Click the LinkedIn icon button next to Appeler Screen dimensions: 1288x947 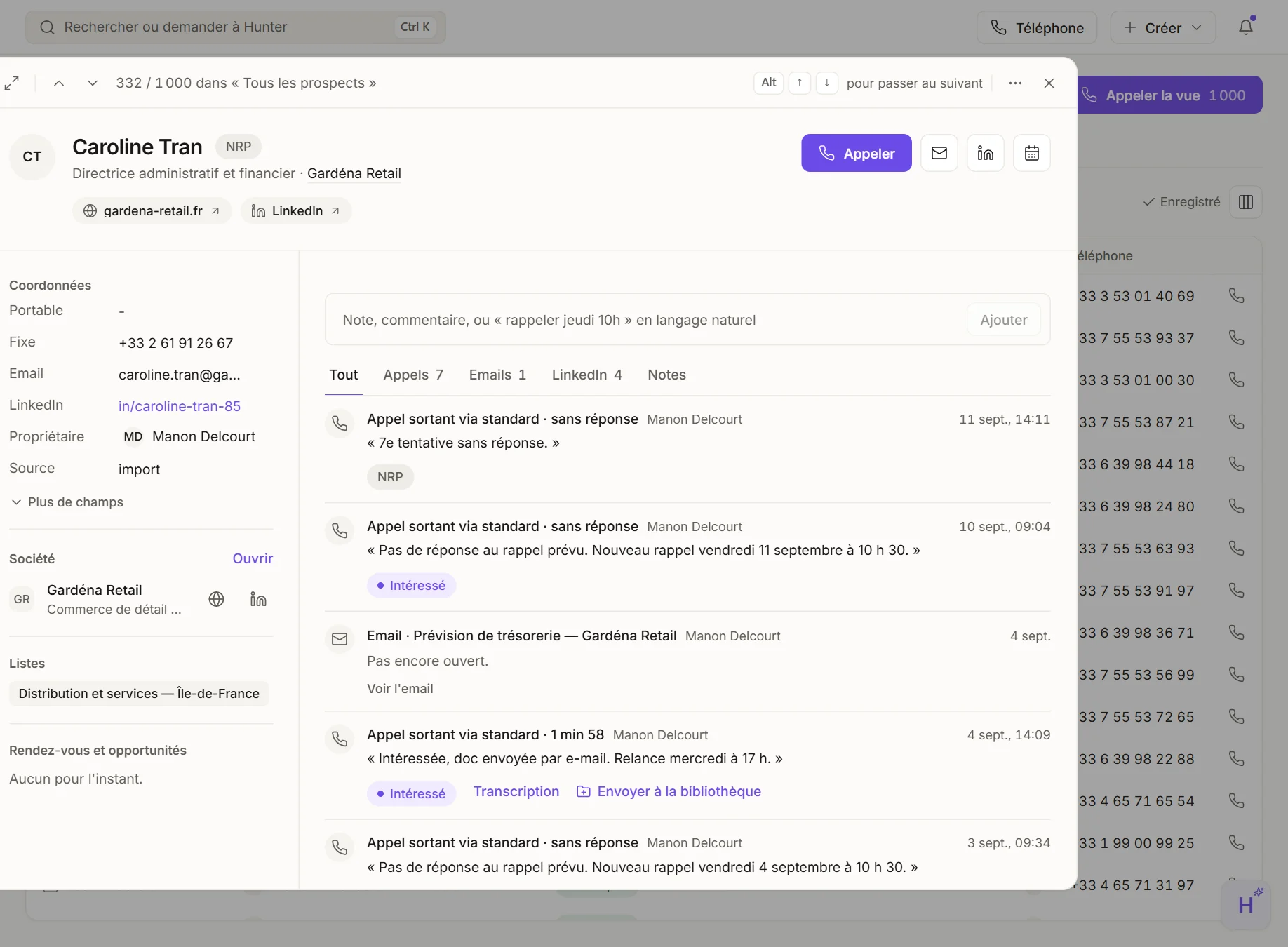[x=986, y=153]
